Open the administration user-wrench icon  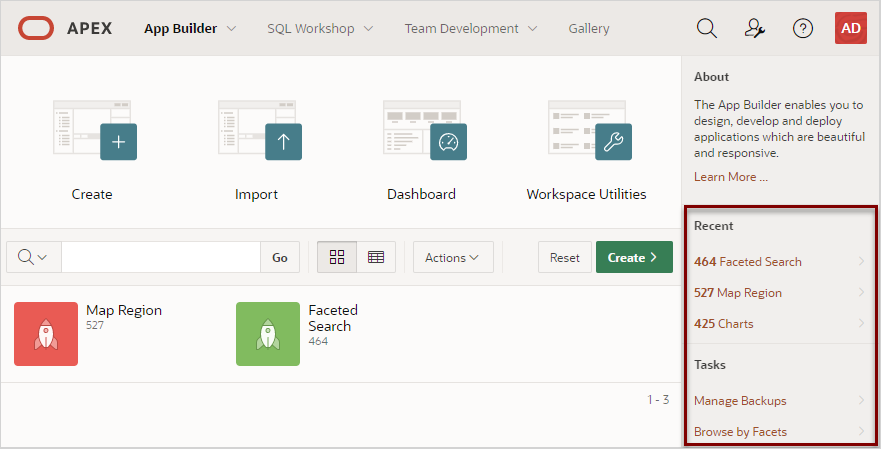(x=755, y=28)
